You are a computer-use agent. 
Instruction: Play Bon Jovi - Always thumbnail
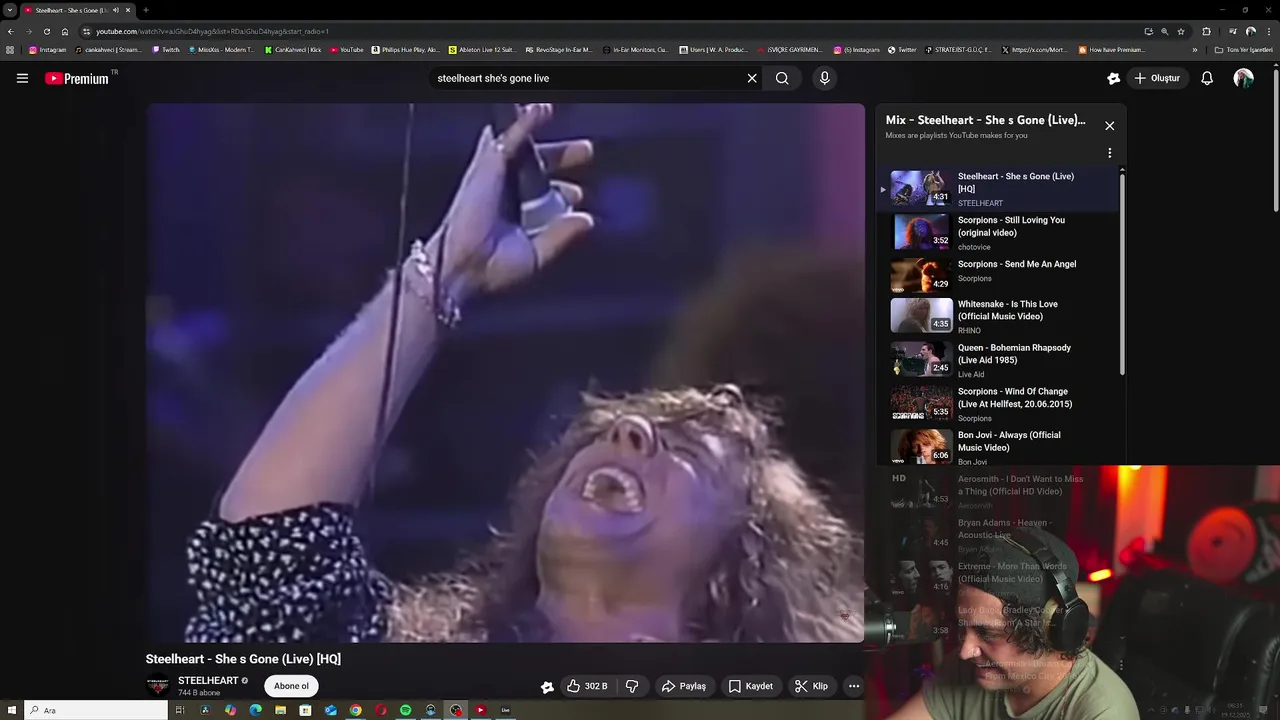pyautogui.click(x=921, y=446)
